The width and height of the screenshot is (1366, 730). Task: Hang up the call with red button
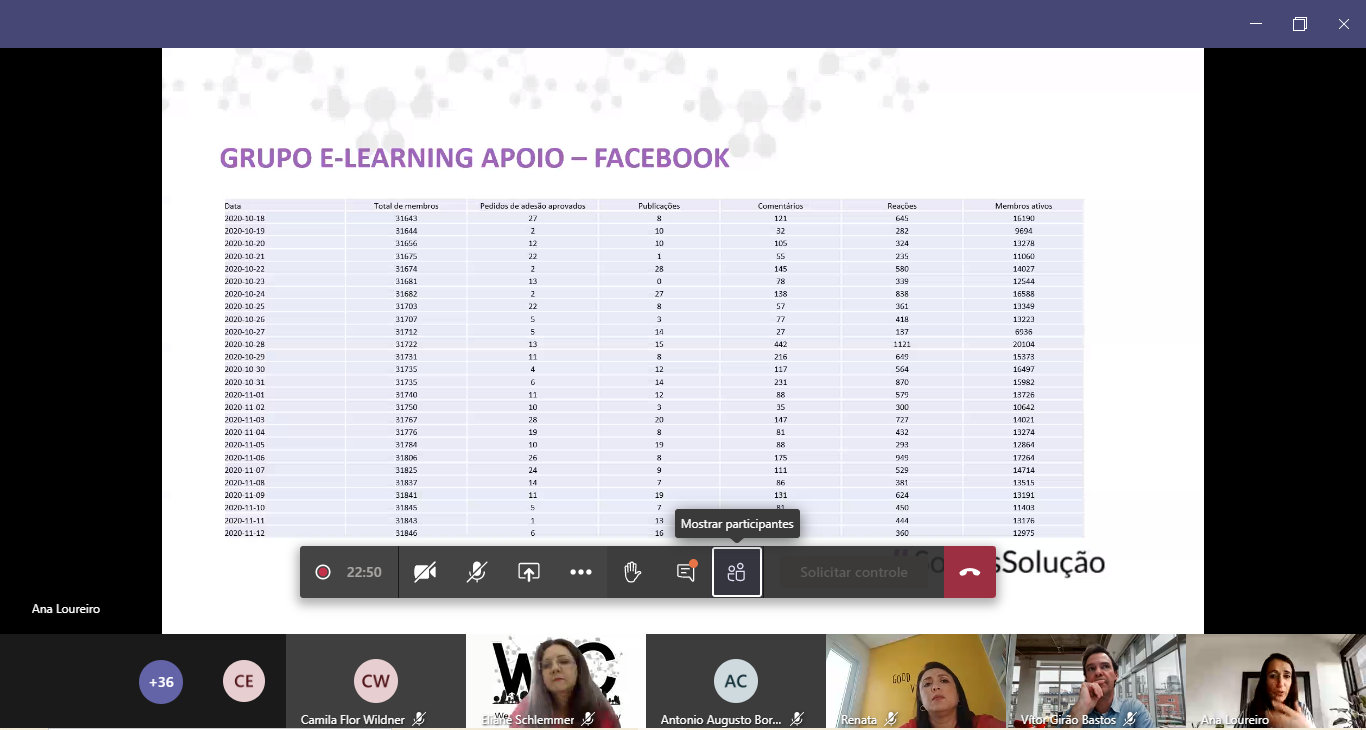[x=970, y=572]
